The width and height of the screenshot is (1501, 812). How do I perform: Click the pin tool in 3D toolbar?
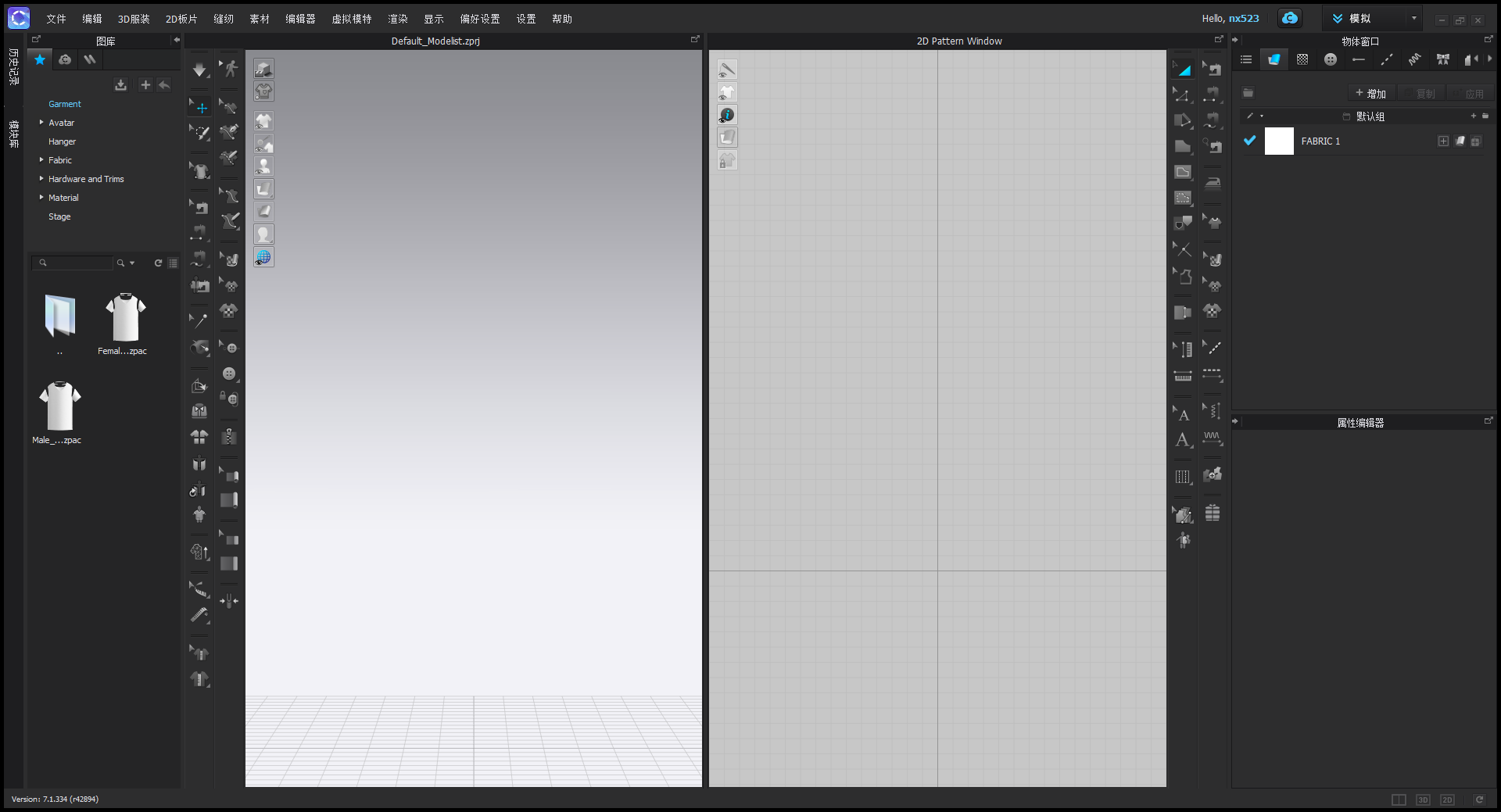coord(199,320)
